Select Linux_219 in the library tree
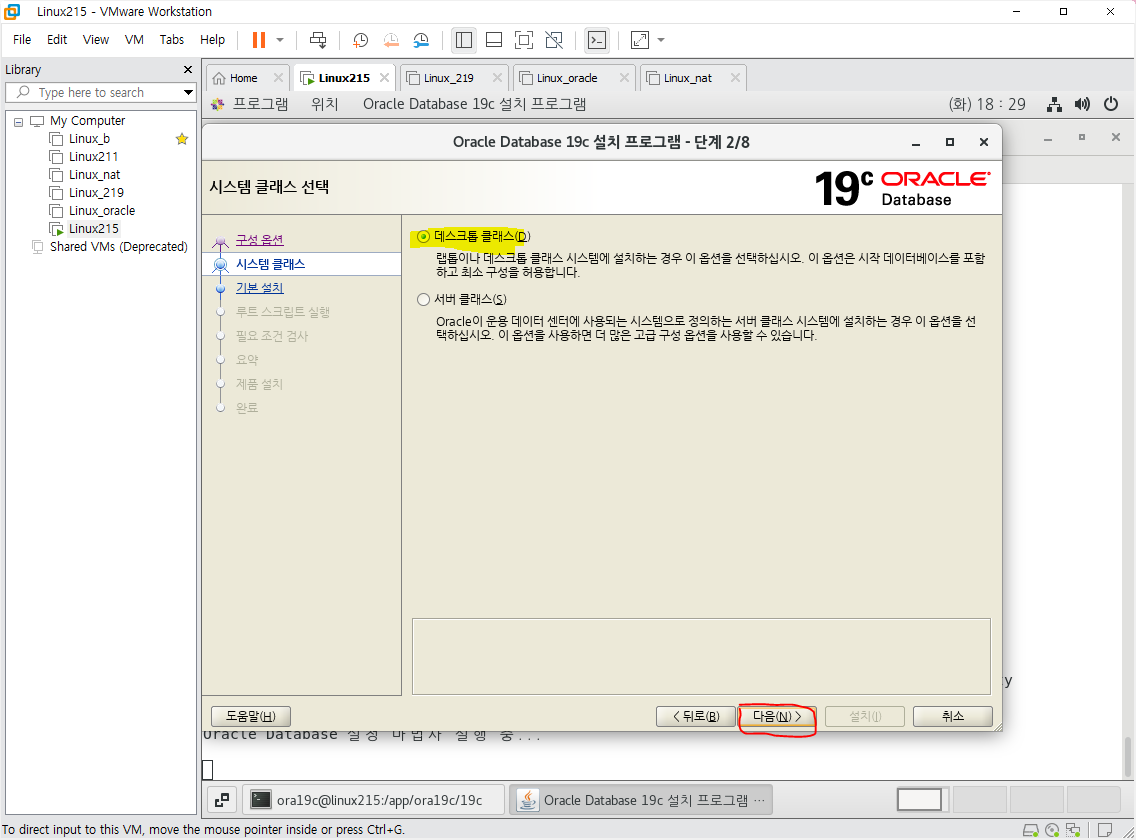The width and height of the screenshot is (1136, 840). click(96, 193)
